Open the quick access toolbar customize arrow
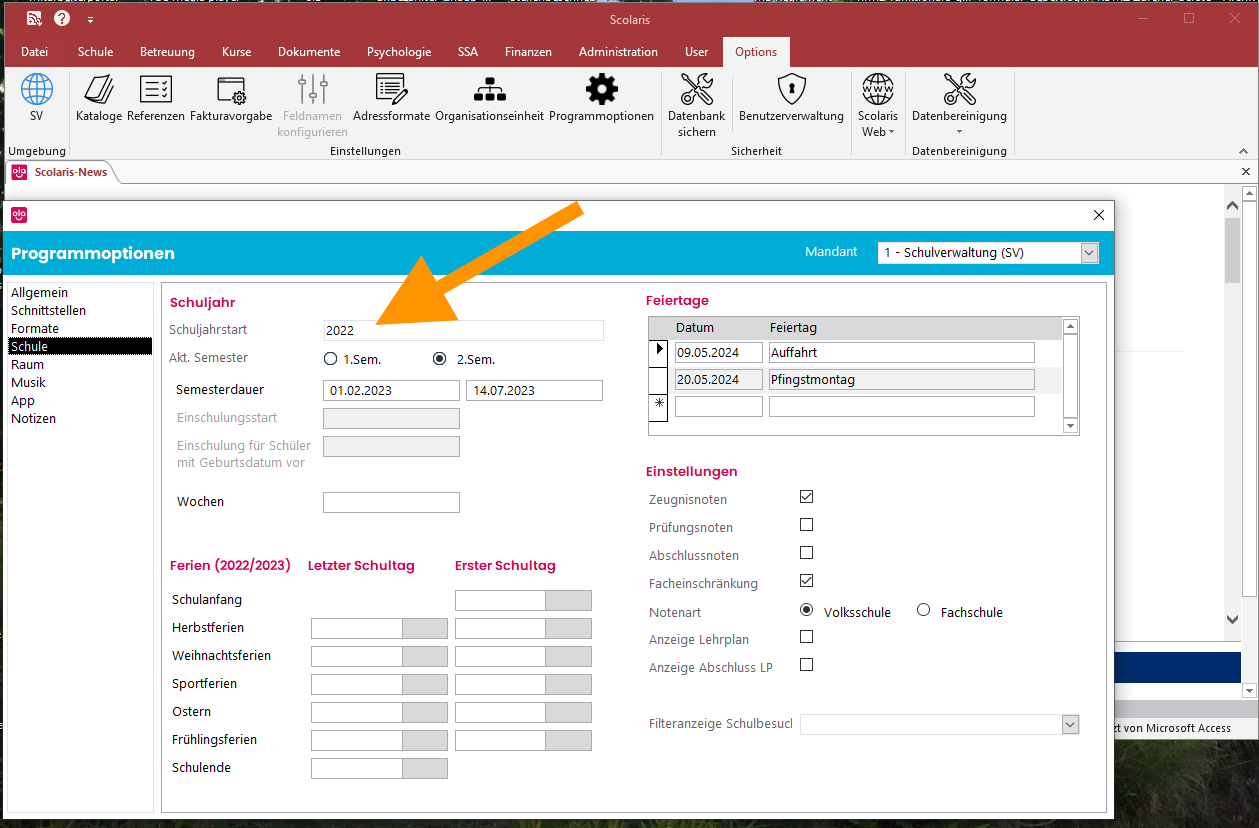The width and height of the screenshot is (1259, 828). click(x=90, y=19)
